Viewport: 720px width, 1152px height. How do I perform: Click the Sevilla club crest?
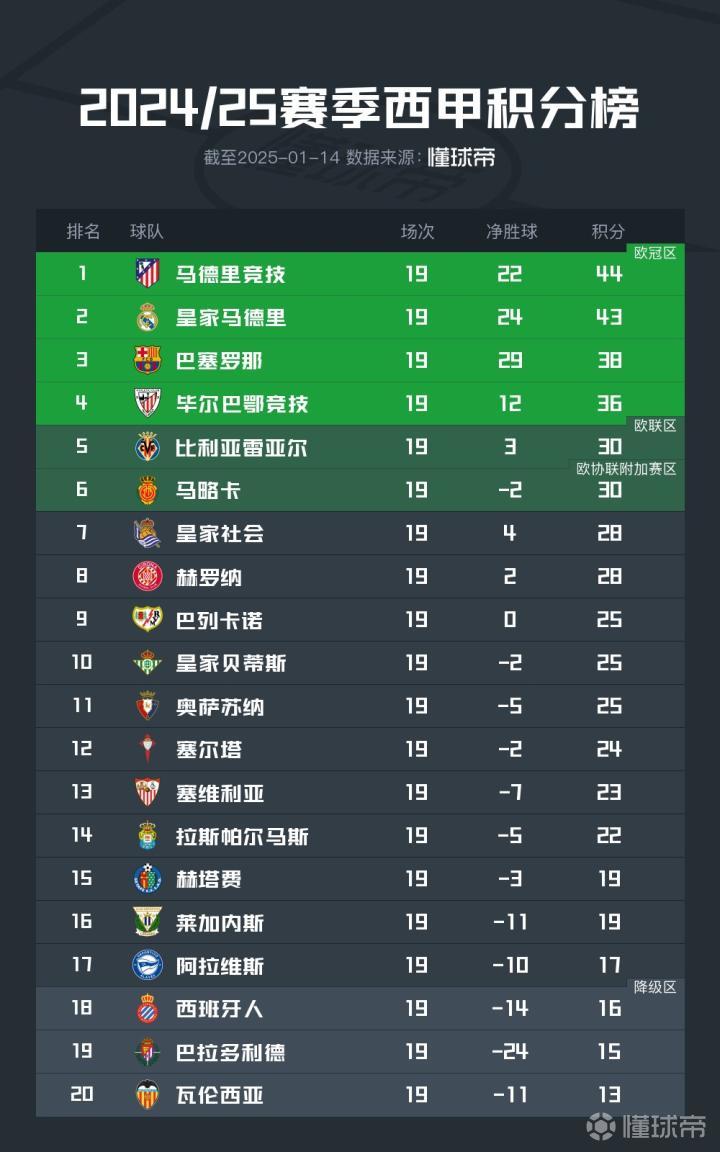coord(147,793)
